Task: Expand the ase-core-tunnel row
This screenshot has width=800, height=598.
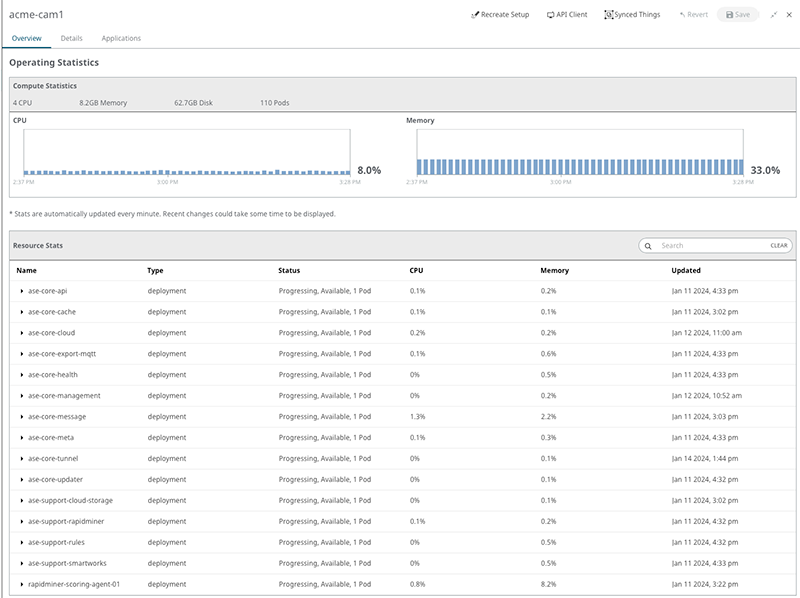Action: coord(21,458)
